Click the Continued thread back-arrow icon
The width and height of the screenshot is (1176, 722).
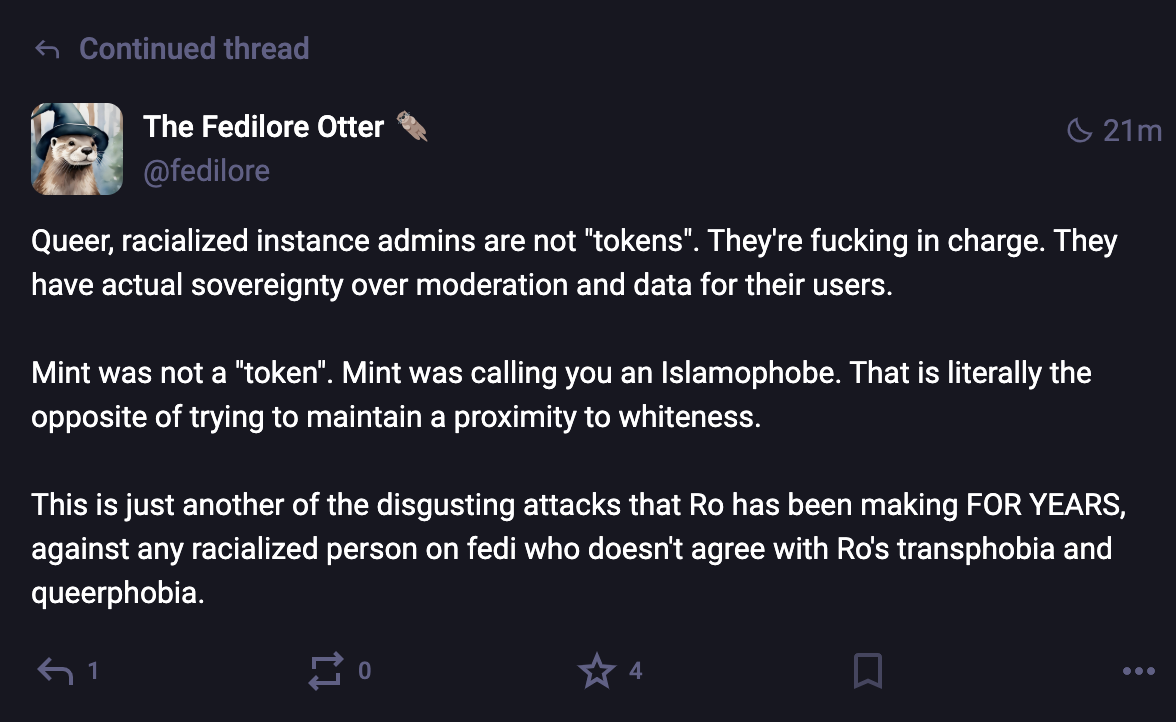(x=47, y=49)
